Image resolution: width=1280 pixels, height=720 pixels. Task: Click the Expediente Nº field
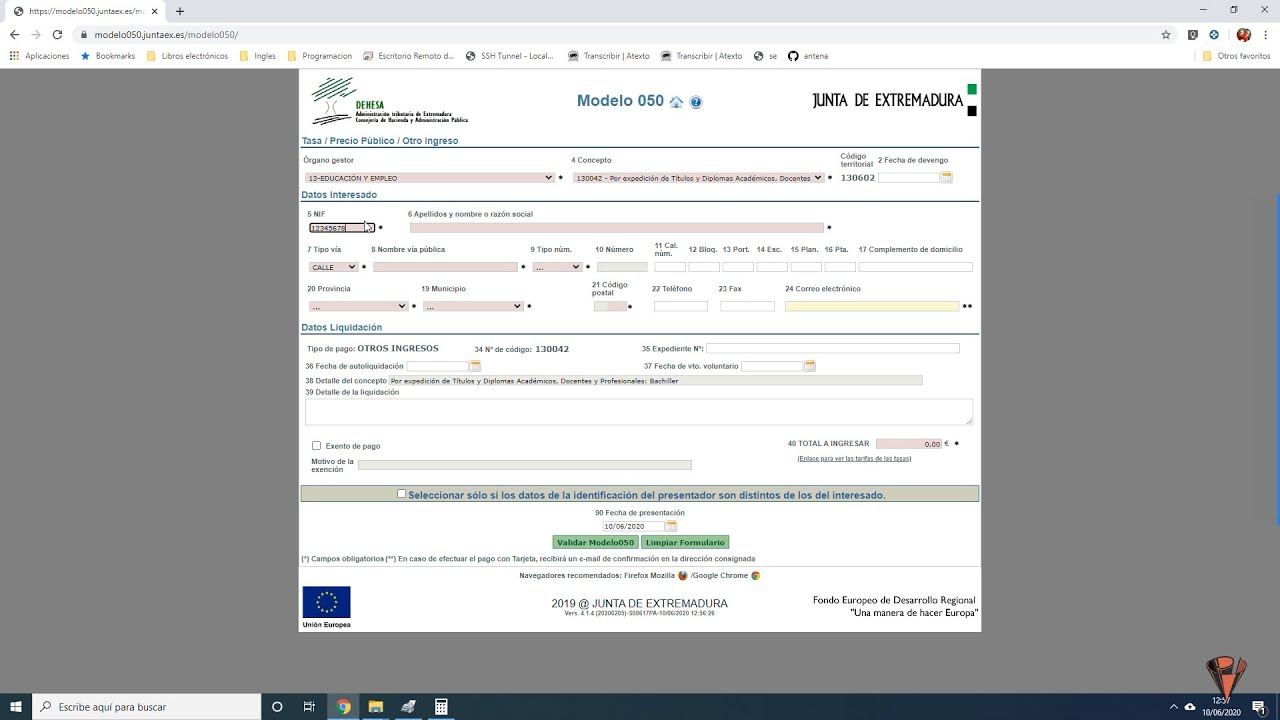click(x=833, y=348)
